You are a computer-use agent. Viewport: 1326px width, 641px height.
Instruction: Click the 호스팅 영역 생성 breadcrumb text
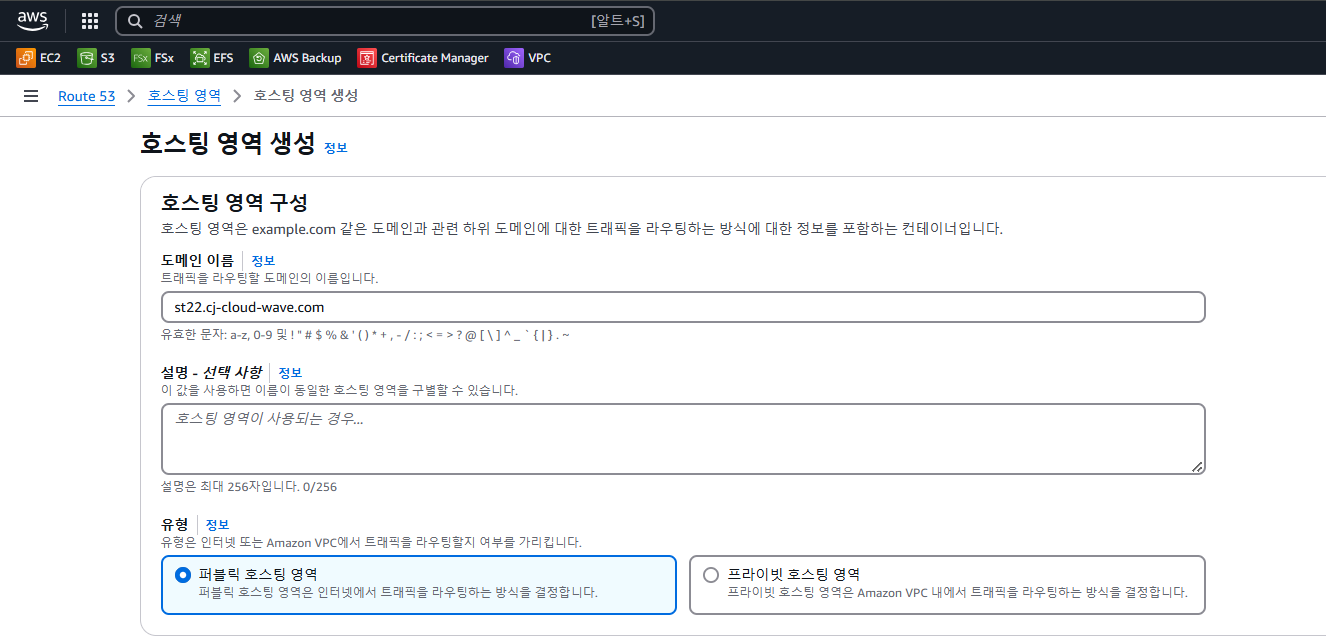click(x=306, y=96)
